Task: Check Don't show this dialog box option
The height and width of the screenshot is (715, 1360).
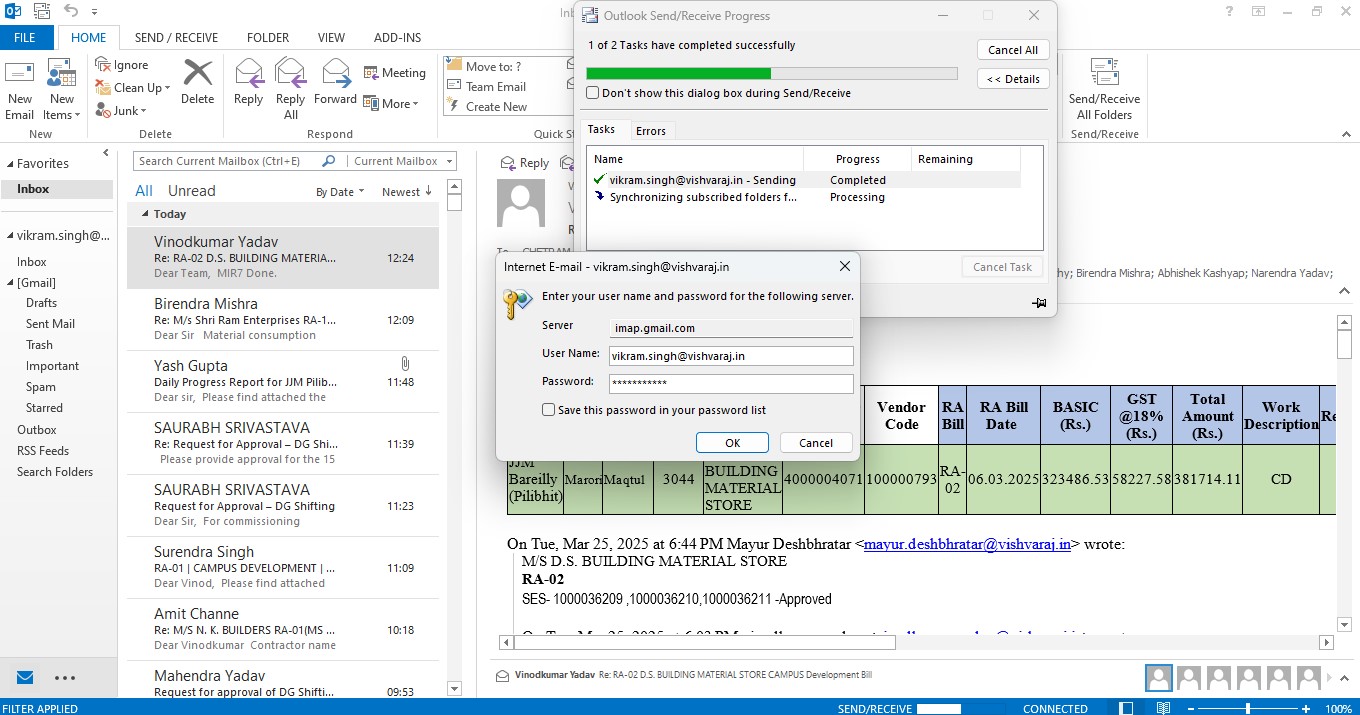Action: click(x=593, y=93)
